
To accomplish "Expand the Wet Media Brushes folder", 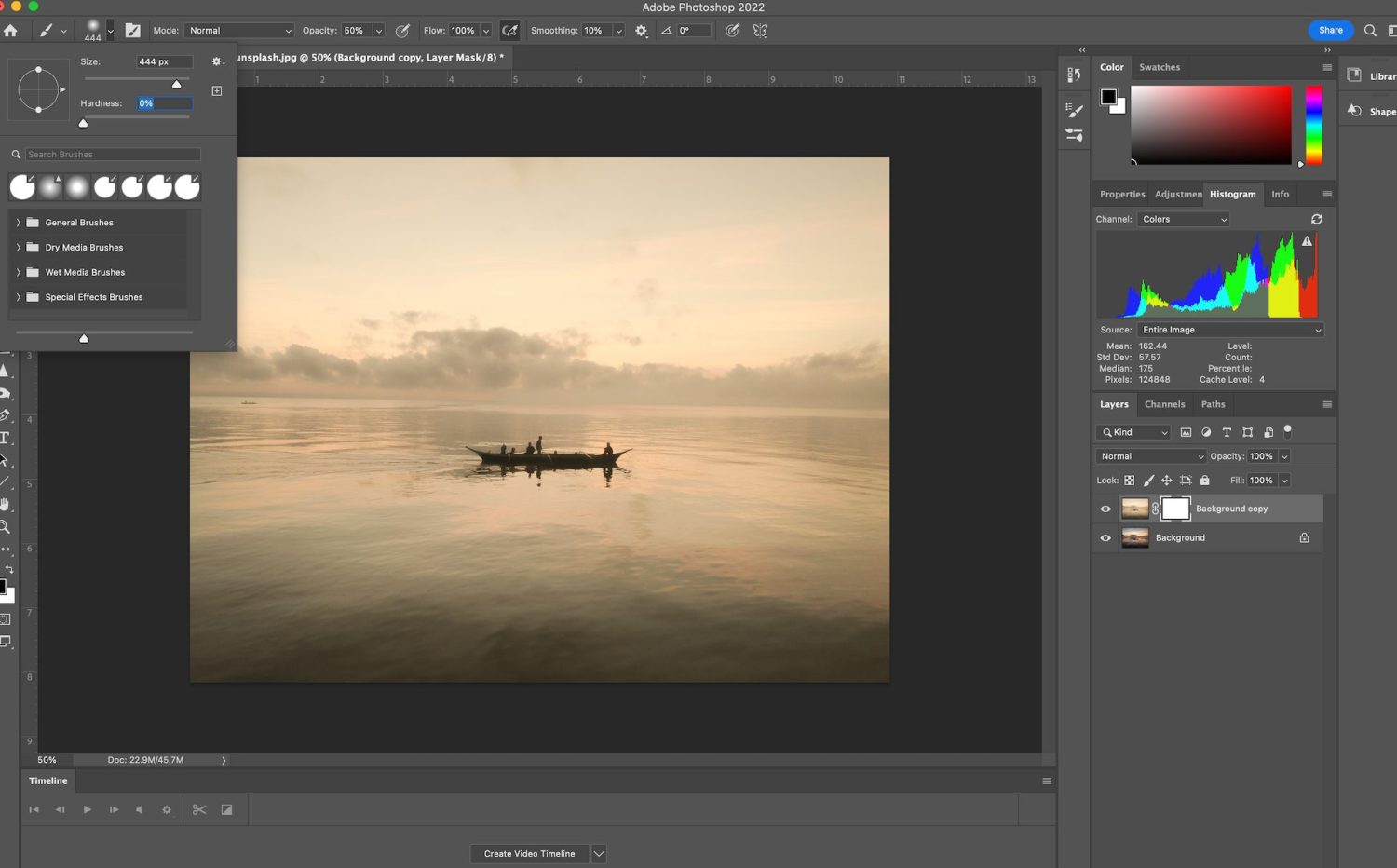I will 18,272.
